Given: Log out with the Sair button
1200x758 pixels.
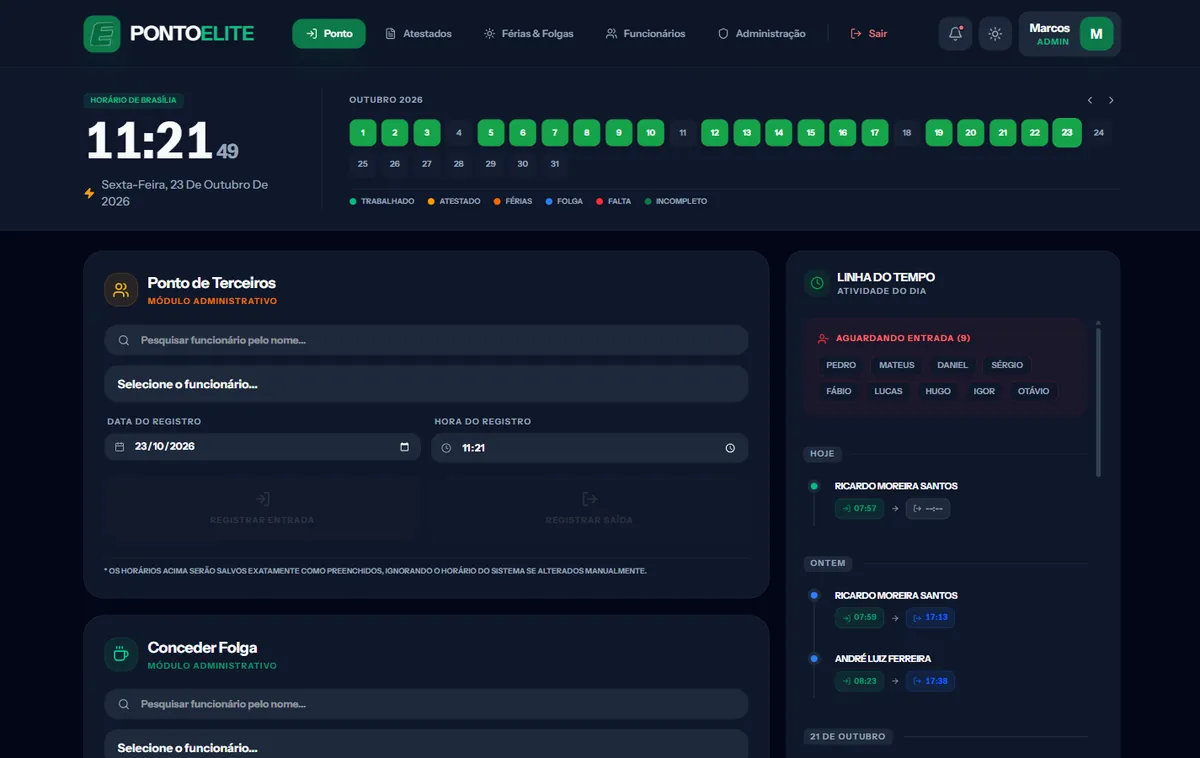Looking at the screenshot, I should tap(868, 34).
